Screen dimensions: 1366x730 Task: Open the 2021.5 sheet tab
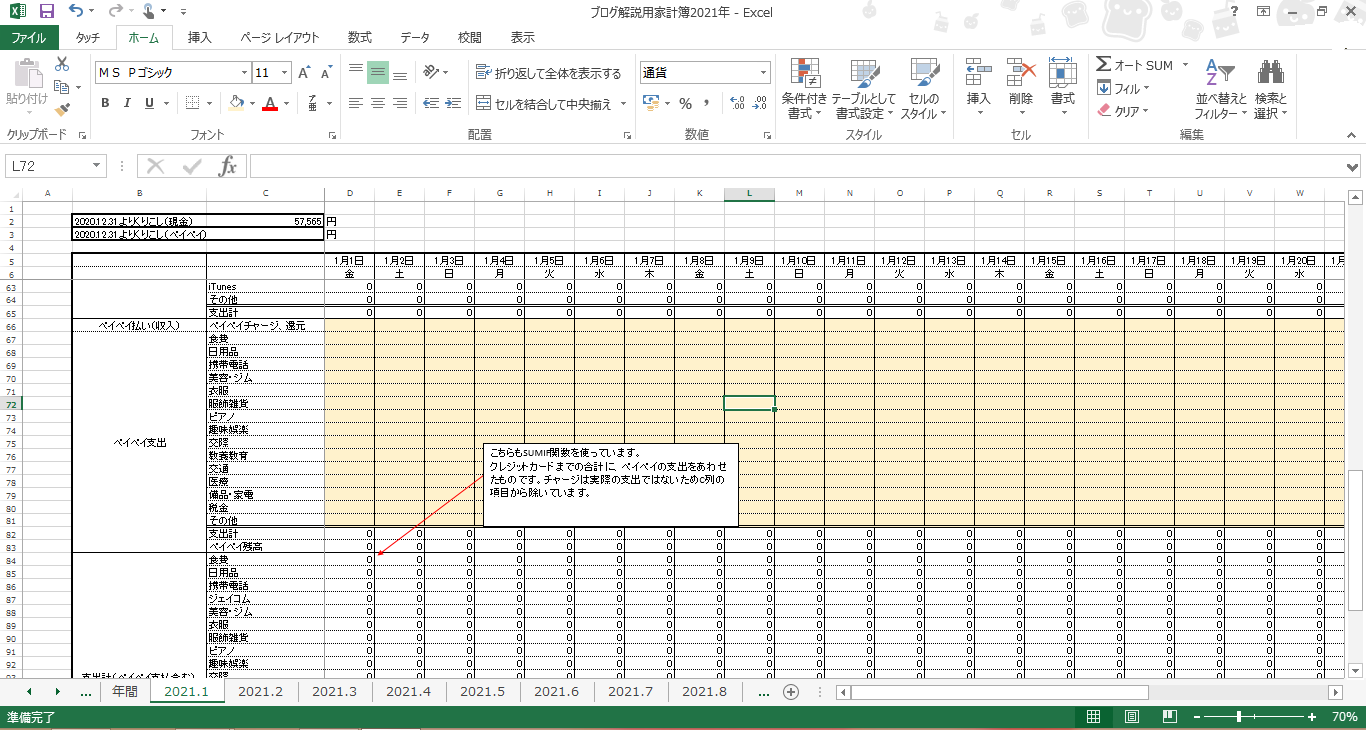pyautogui.click(x=482, y=691)
